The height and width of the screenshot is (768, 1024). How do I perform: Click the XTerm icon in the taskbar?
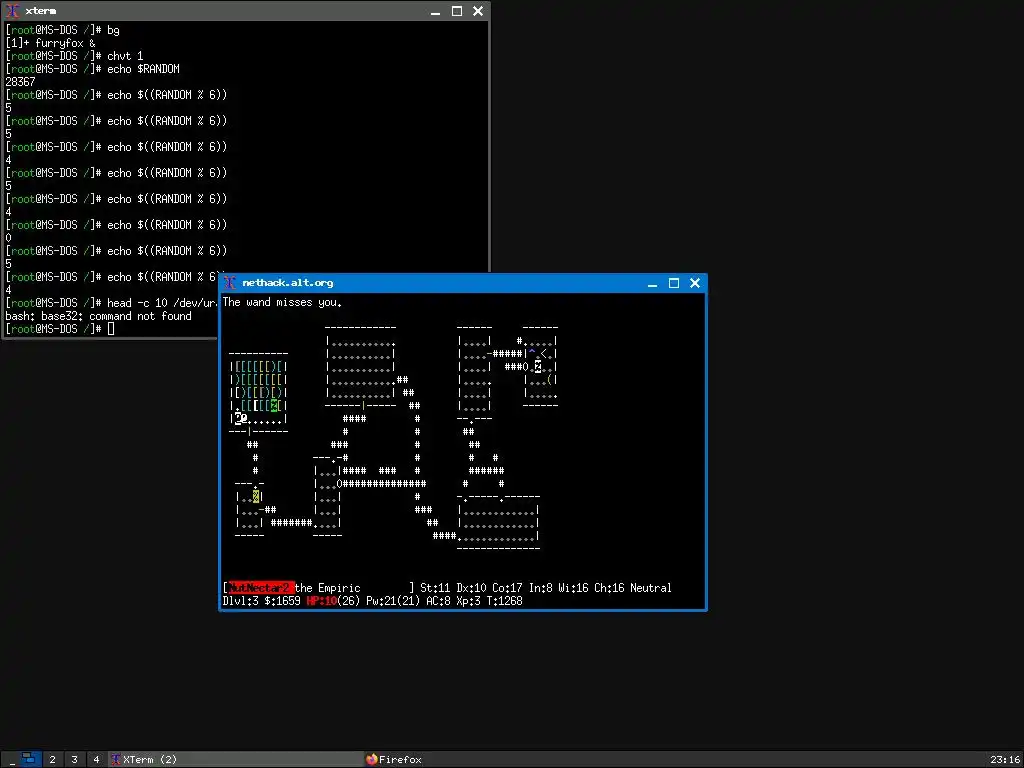click(116, 760)
